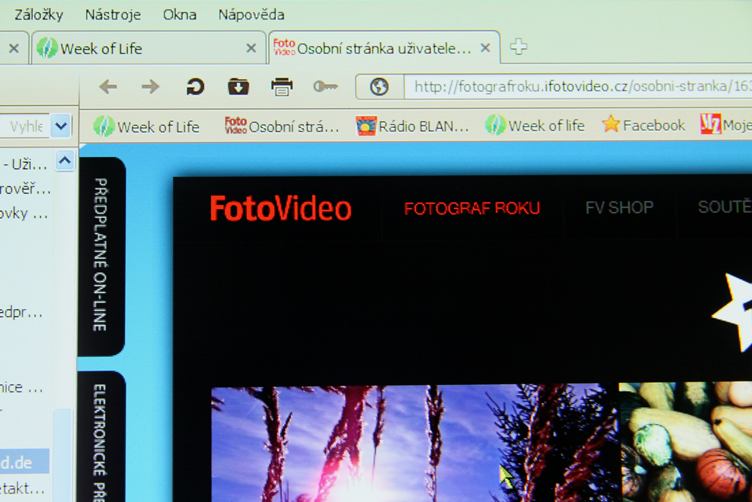Open SOUTĚ... navigation item

(x=725, y=206)
